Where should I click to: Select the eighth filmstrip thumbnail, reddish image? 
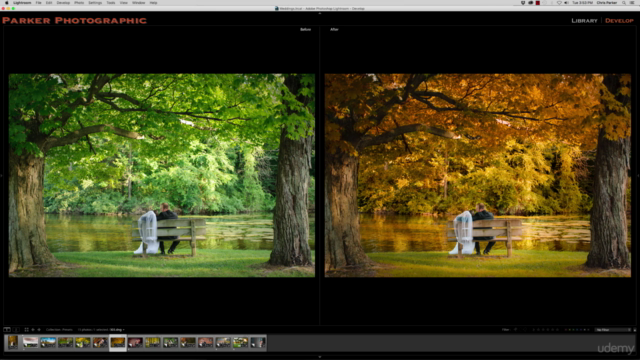pos(135,342)
